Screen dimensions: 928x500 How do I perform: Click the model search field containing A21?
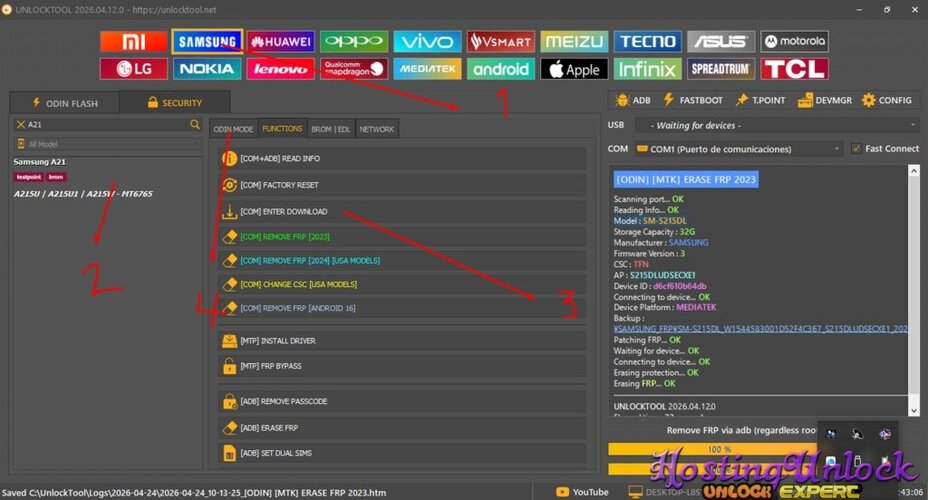point(108,124)
